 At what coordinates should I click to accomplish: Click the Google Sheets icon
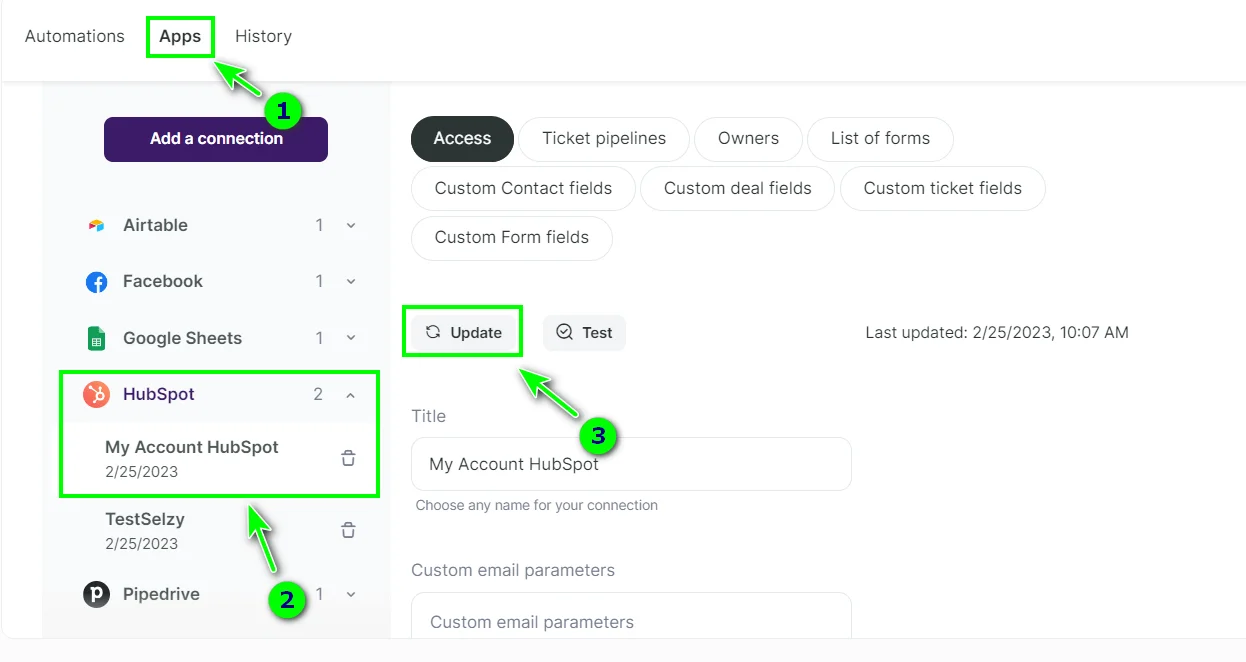coord(96,338)
